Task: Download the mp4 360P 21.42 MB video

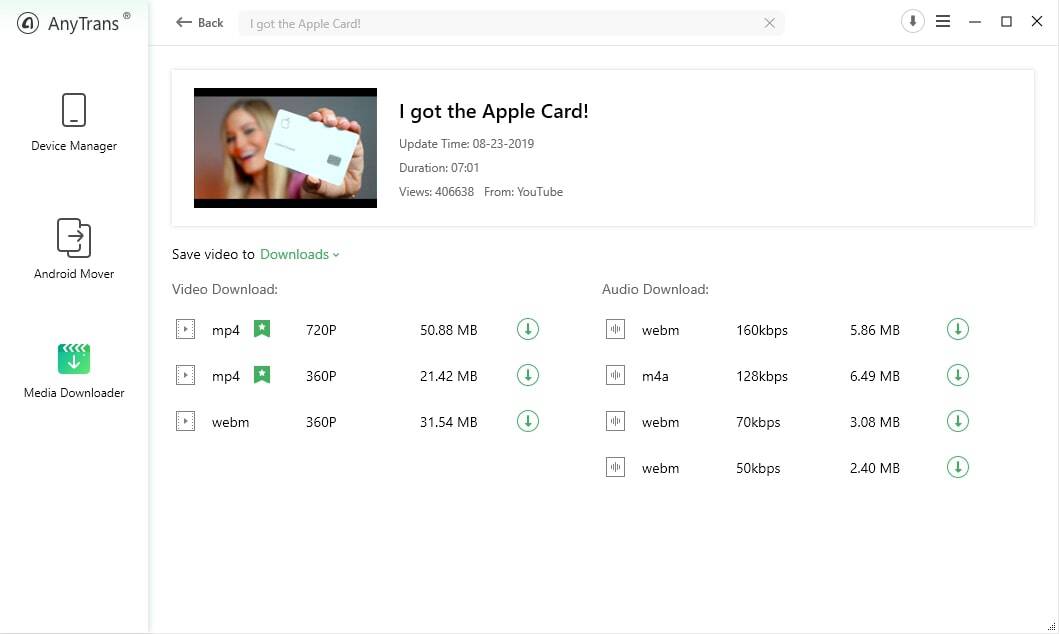Action: click(x=527, y=375)
